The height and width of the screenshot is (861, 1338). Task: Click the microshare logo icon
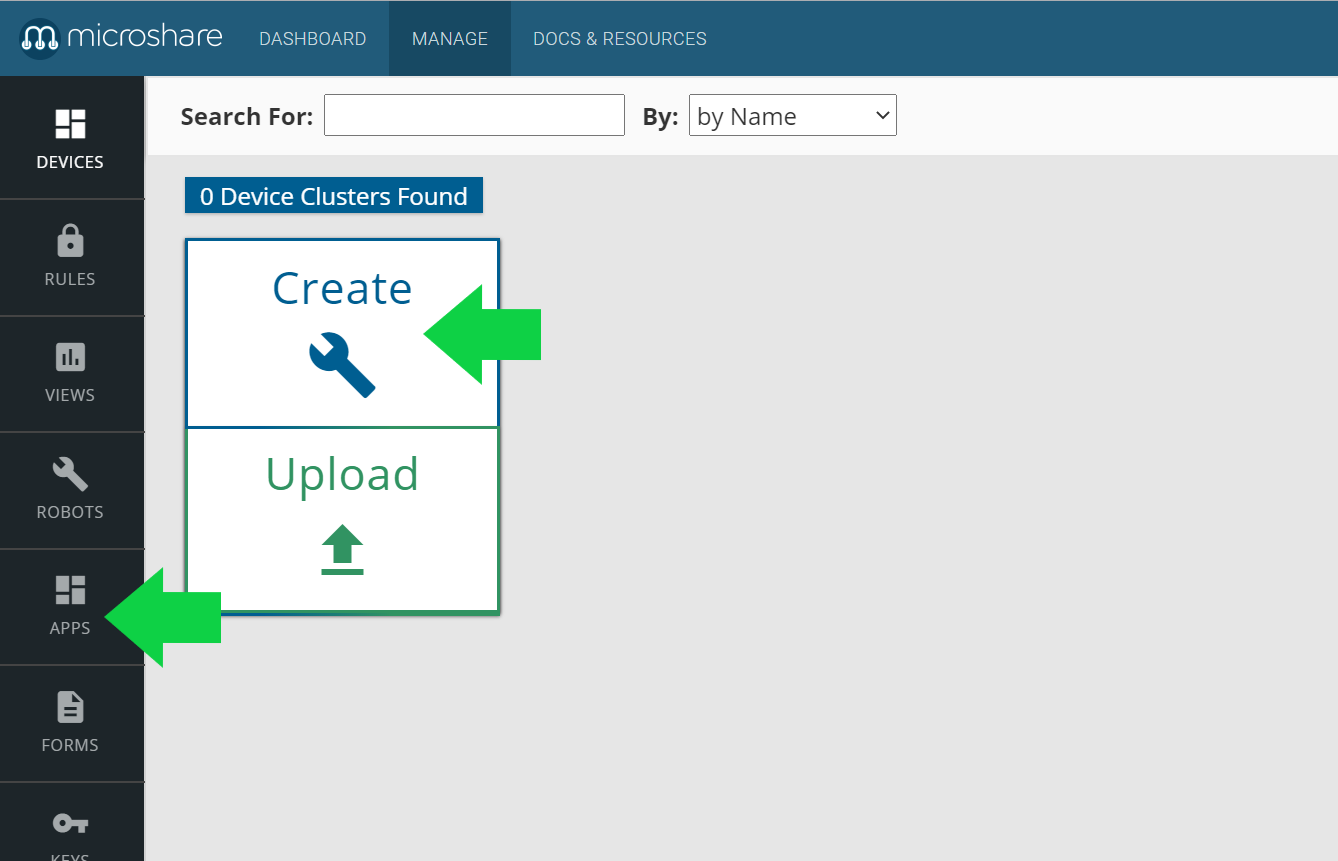40,38
